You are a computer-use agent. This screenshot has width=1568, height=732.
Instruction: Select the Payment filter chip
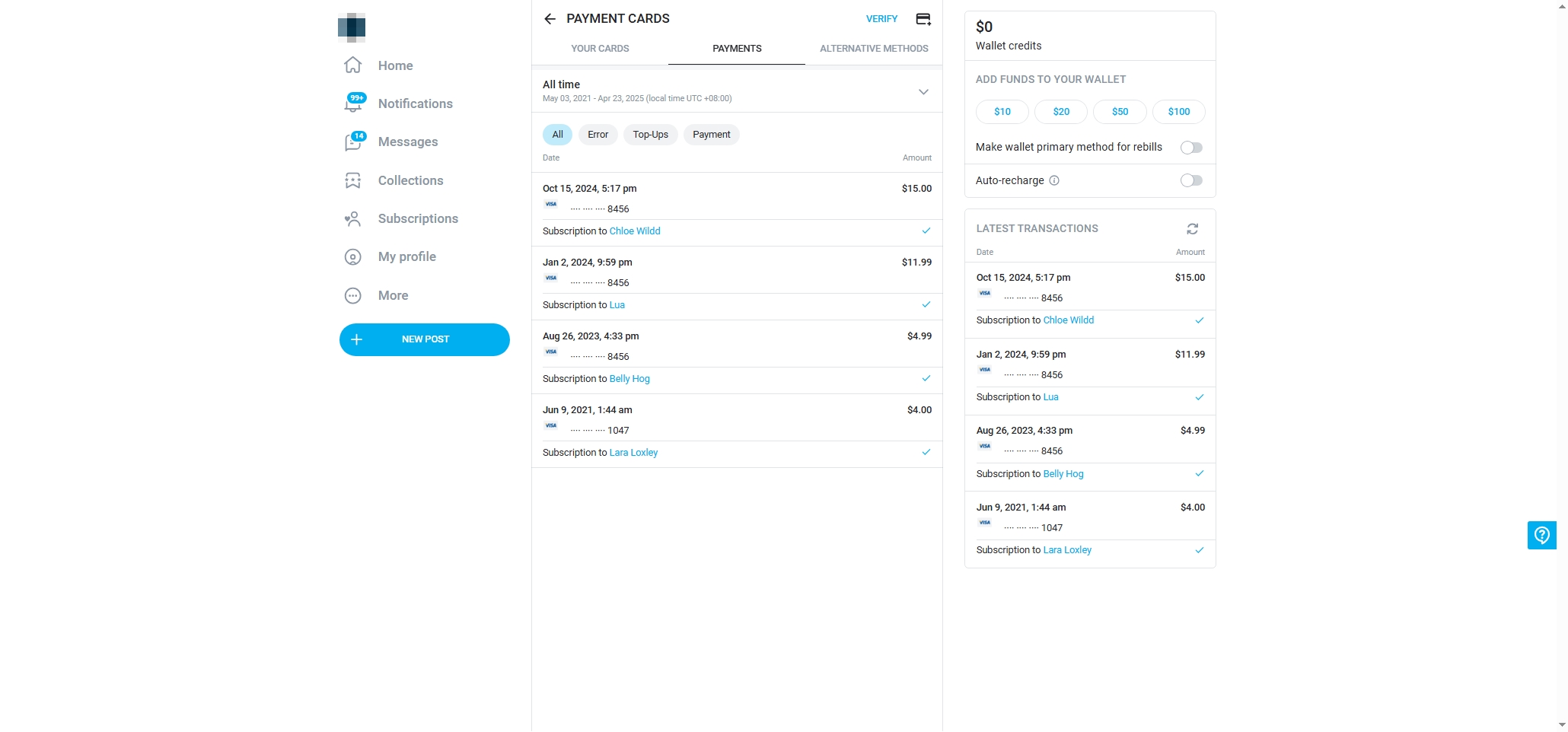point(711,135)
